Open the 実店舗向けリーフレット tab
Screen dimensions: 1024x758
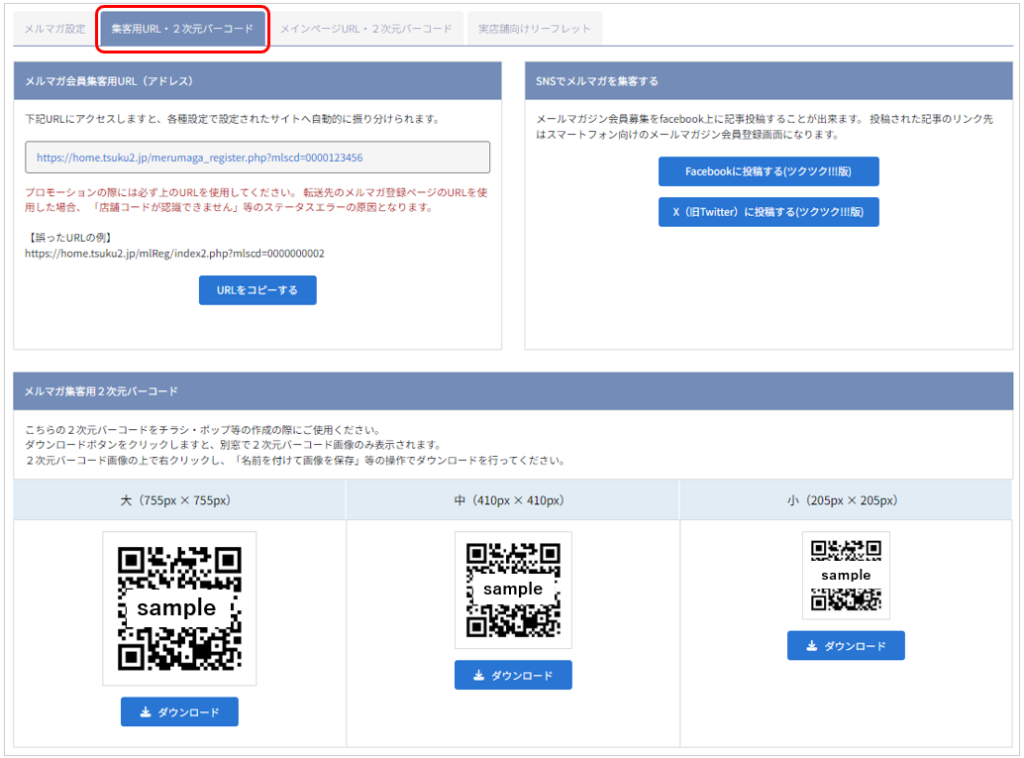(534, 29)
